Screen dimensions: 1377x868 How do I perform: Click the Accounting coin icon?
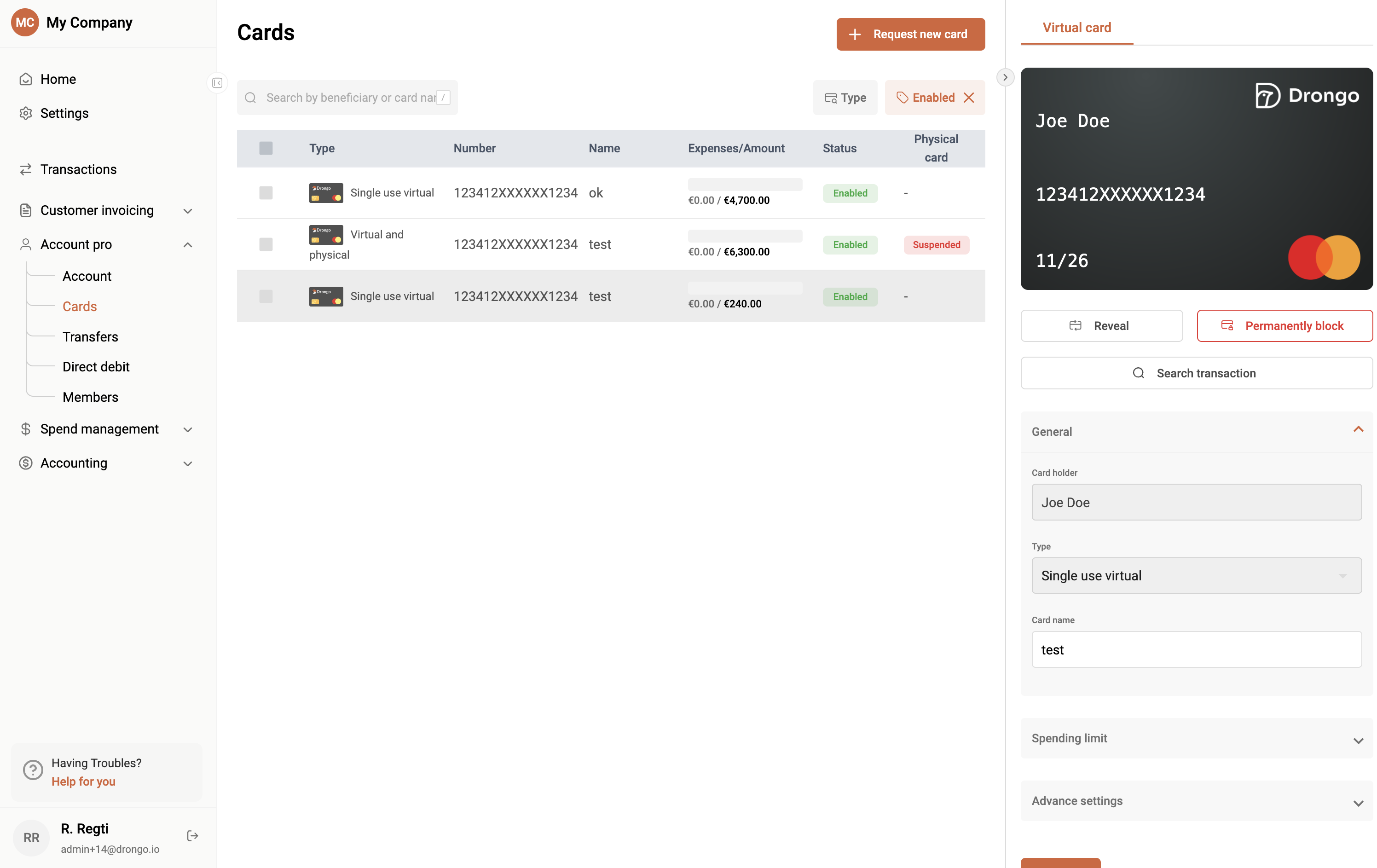26,463
